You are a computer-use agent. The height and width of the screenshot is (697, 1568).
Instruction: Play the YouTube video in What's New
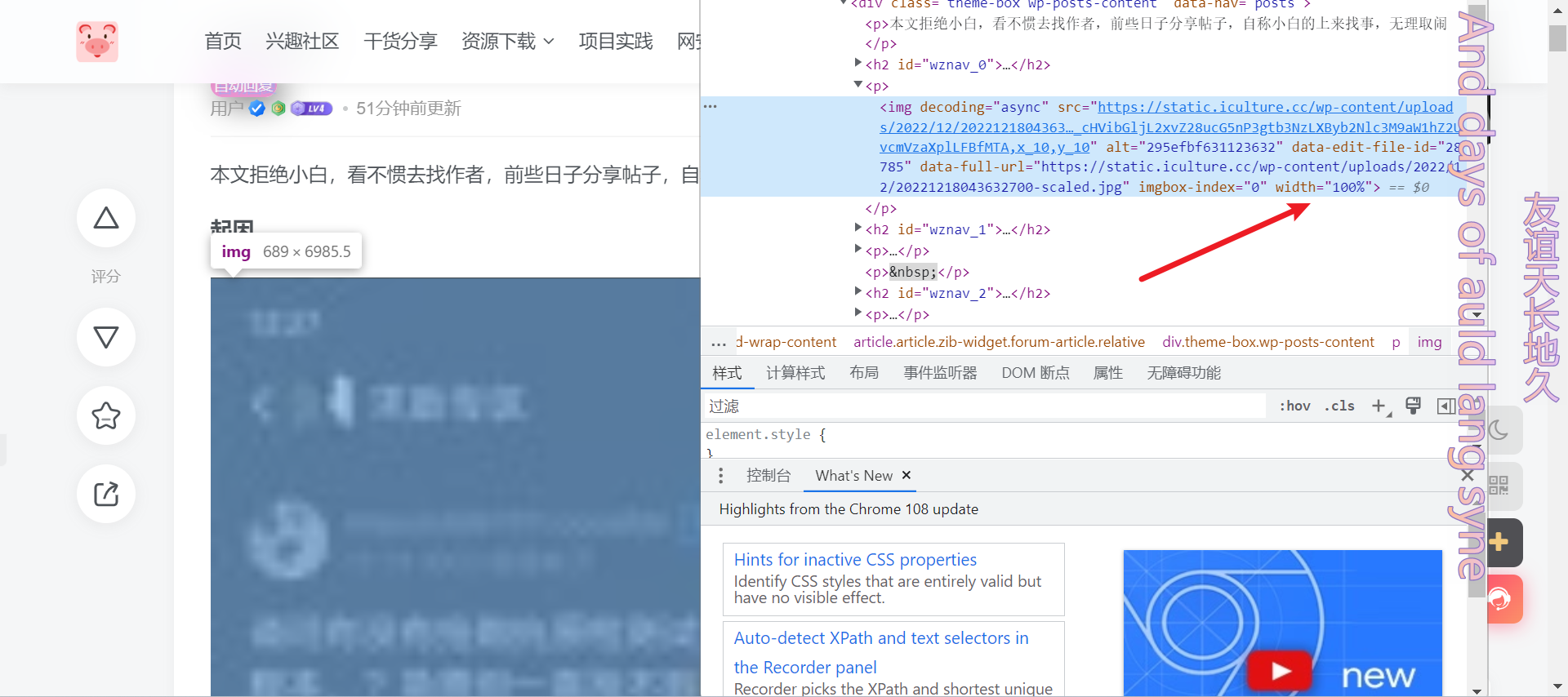tap(1280, 672)
